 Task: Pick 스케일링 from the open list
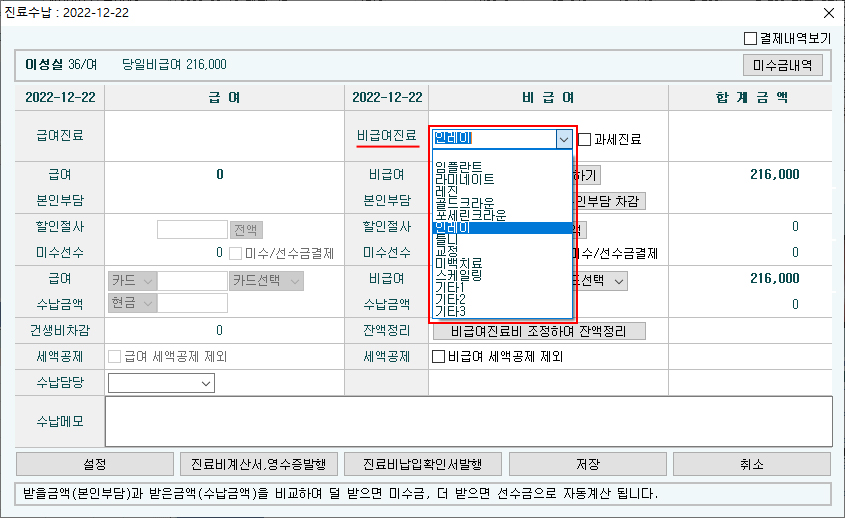(x=462, y=275)
